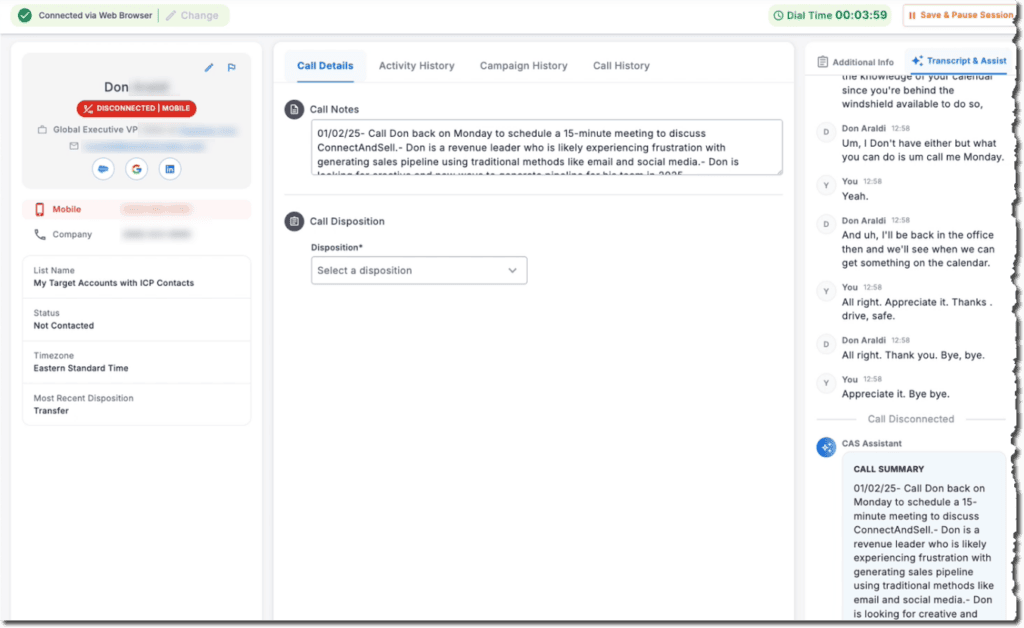Click the Additional Info document icon
This screenshot has width=1024, height=628.
point(823,61)
